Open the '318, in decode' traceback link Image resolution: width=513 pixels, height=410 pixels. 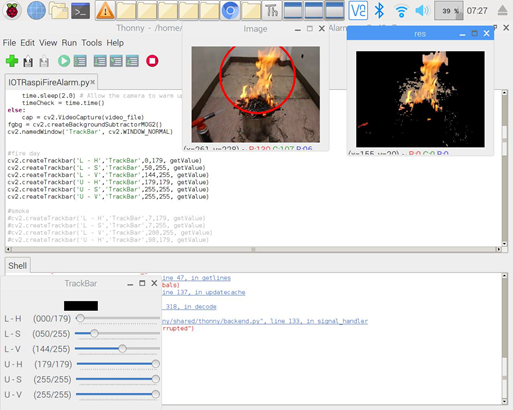pos(189,307)
